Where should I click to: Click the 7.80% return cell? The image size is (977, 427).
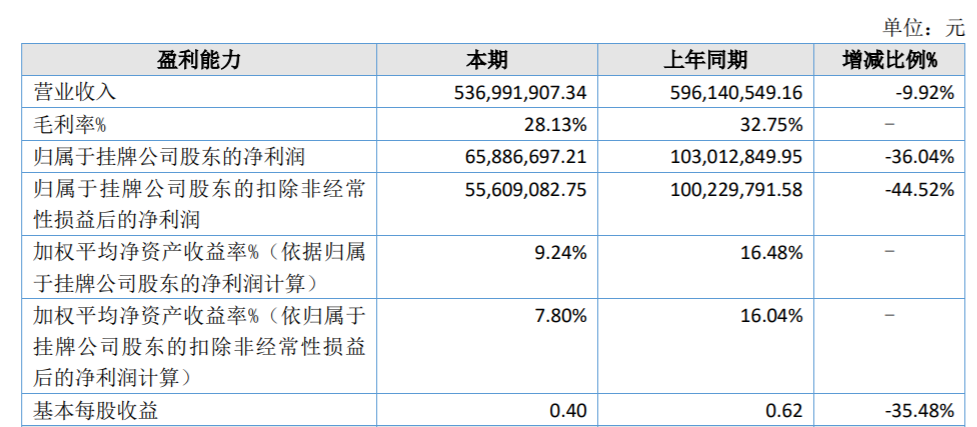(561, 316)
